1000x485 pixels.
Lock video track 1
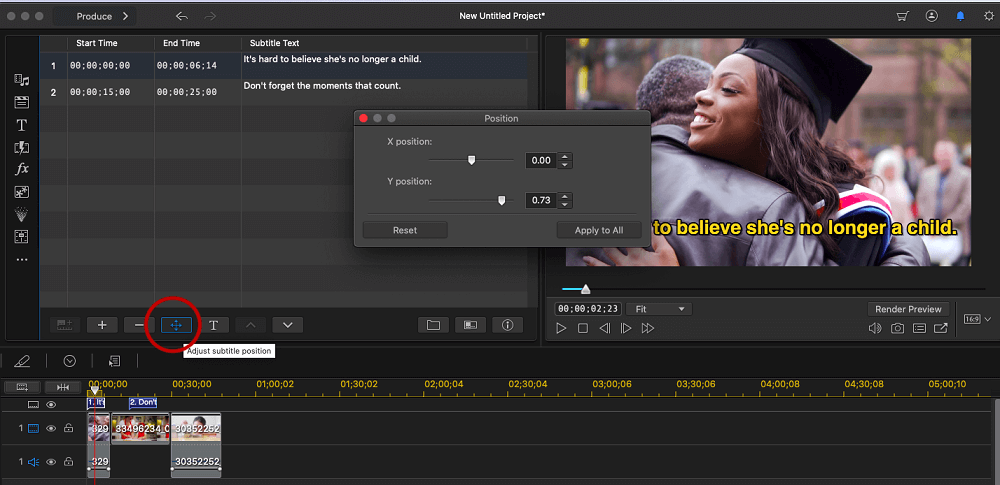click(x=68, y=428)
